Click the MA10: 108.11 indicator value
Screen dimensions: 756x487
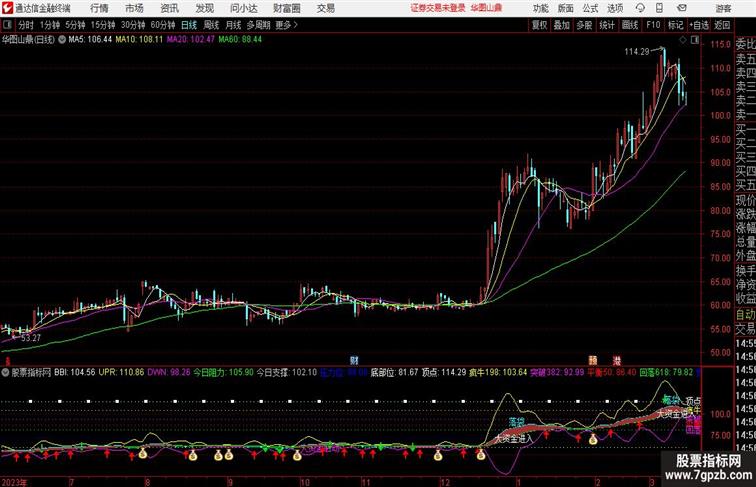tap(139, 40)
